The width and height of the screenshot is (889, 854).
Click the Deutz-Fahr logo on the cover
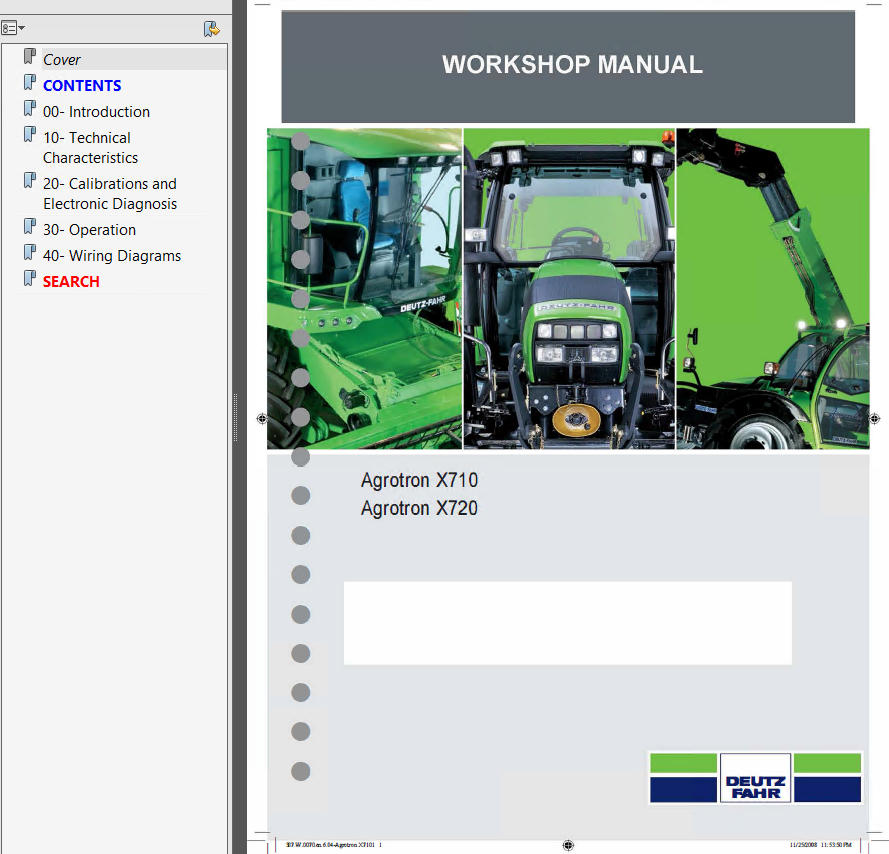click(x=756, y=778)
